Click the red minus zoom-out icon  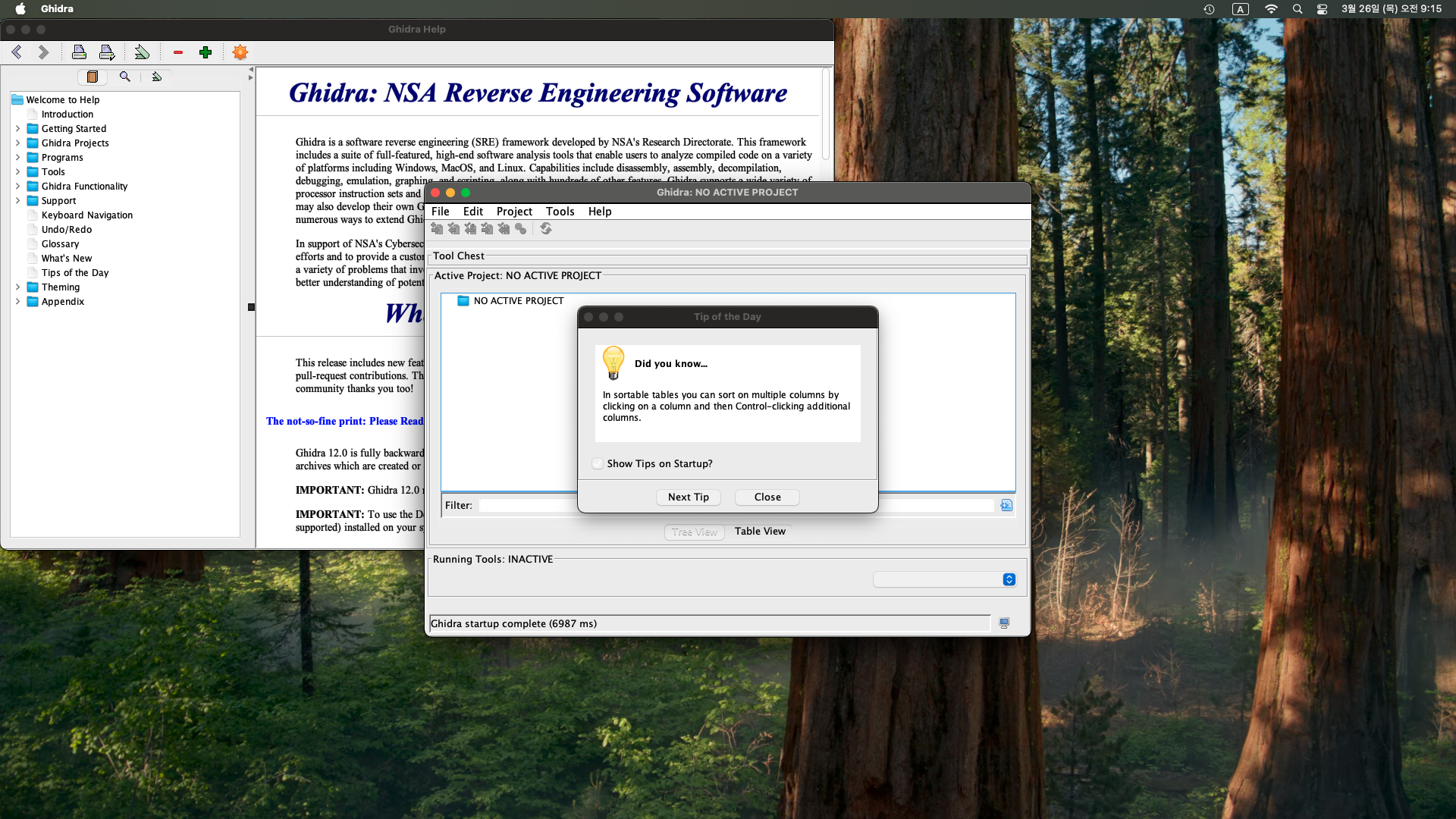click(x=178, y=52)
